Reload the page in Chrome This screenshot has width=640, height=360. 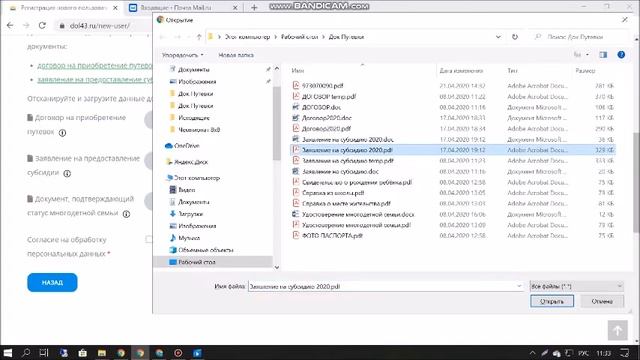[x=42, y=25]
